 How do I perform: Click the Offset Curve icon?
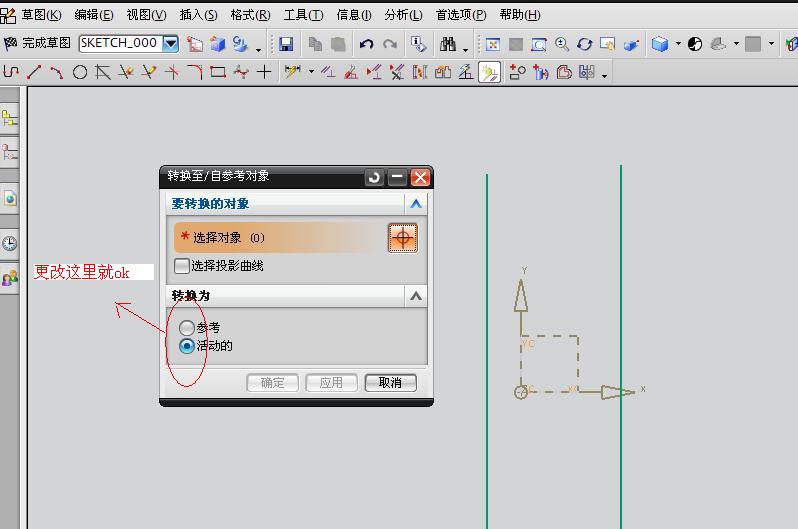564,72
